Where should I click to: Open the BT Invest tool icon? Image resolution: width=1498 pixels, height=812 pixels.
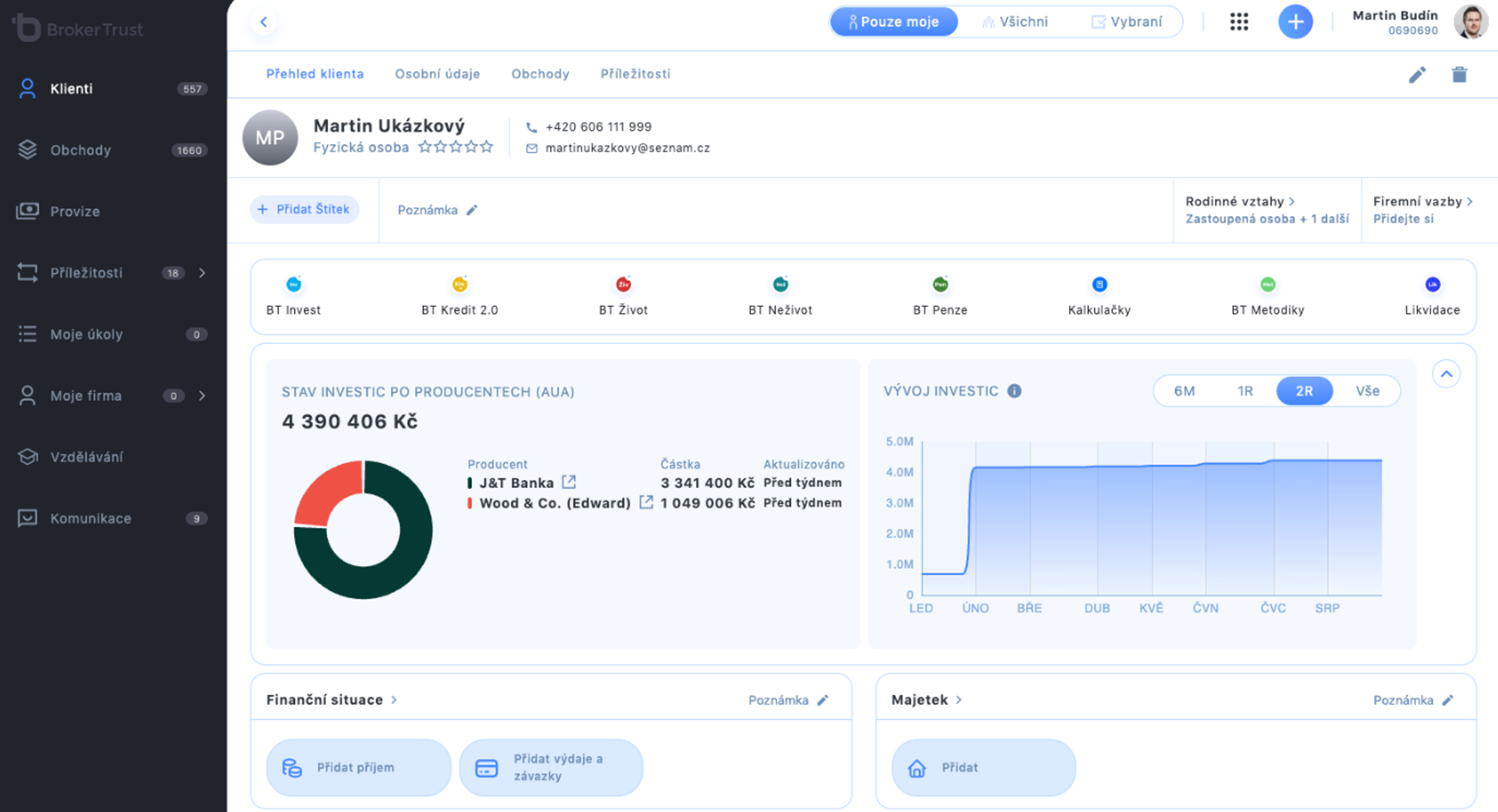point(293,285)
